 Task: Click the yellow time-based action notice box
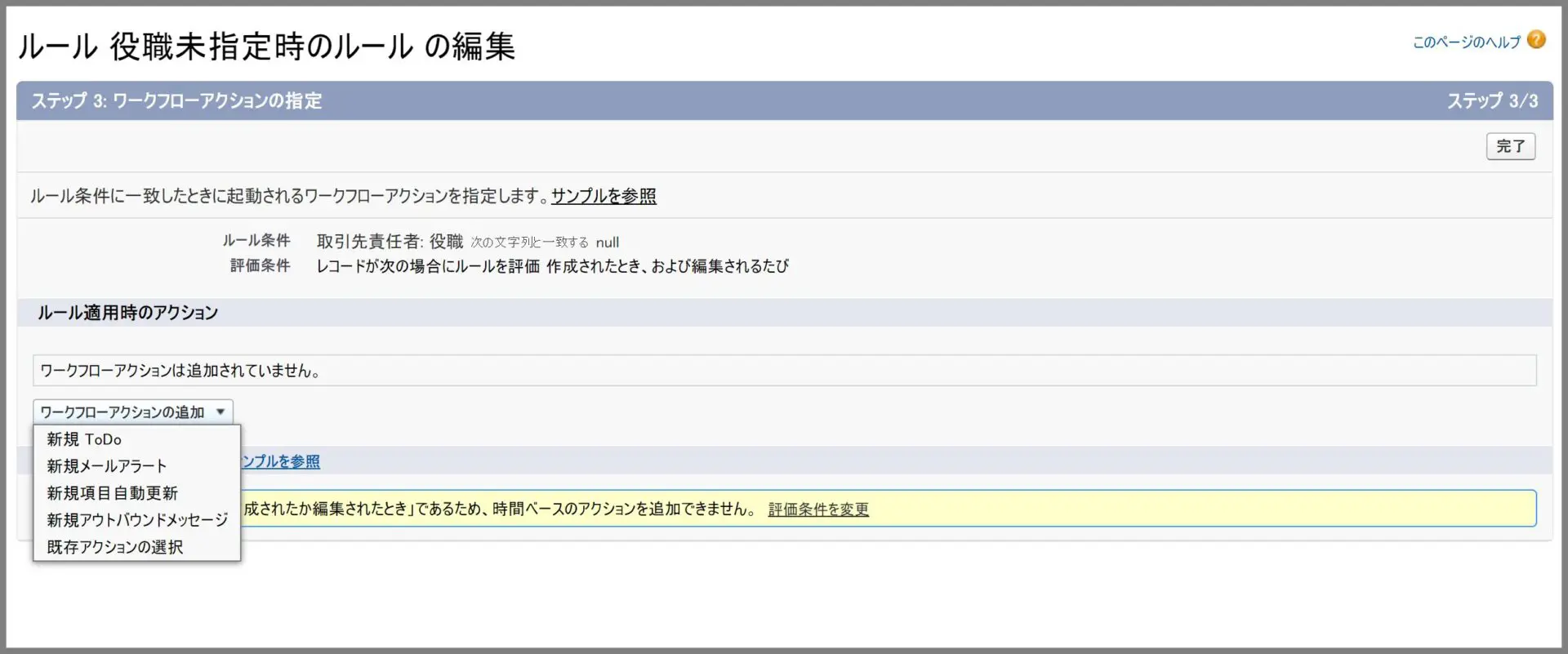(1143, 509)
